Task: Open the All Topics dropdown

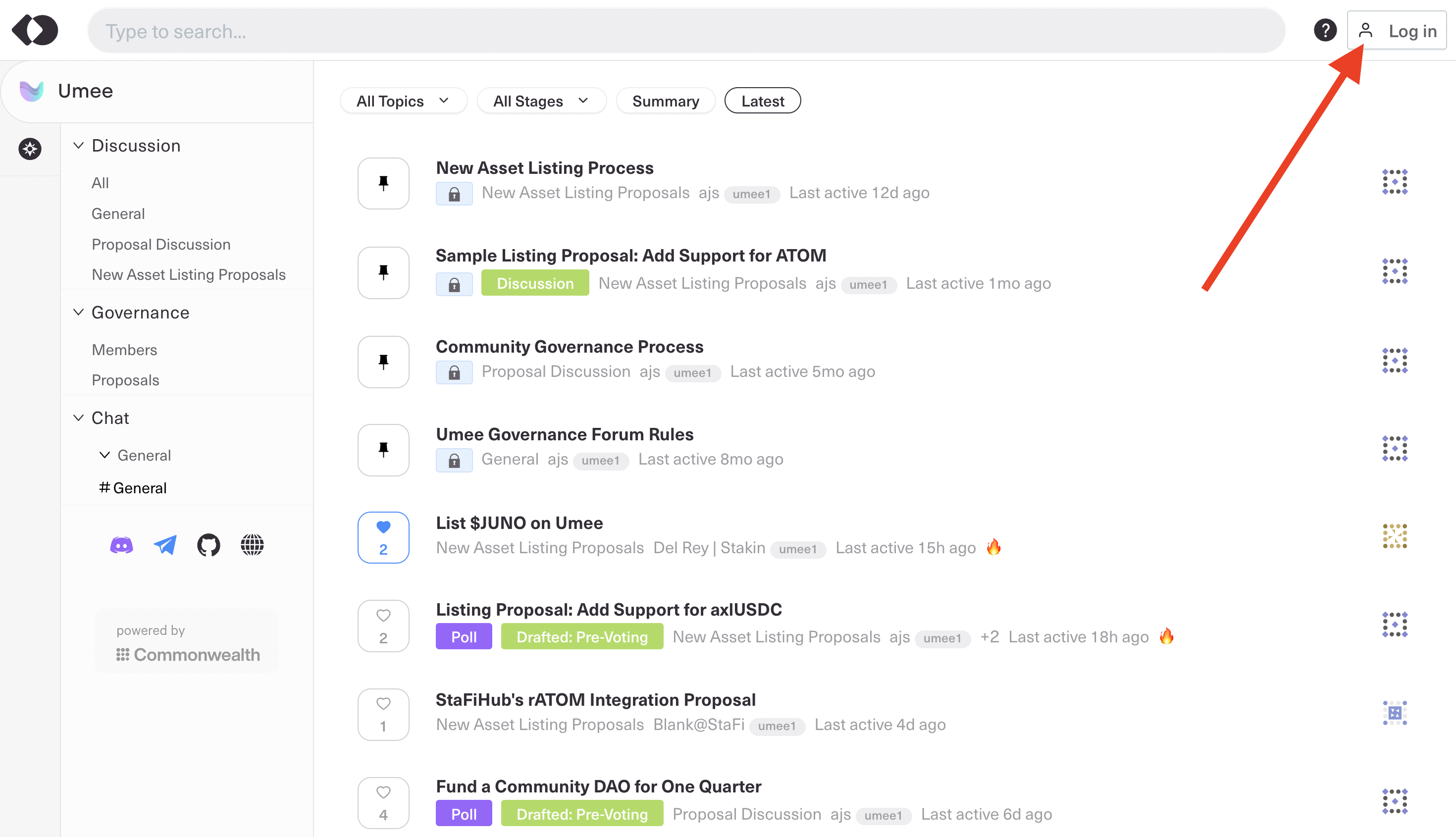Action: coord(403,101)
